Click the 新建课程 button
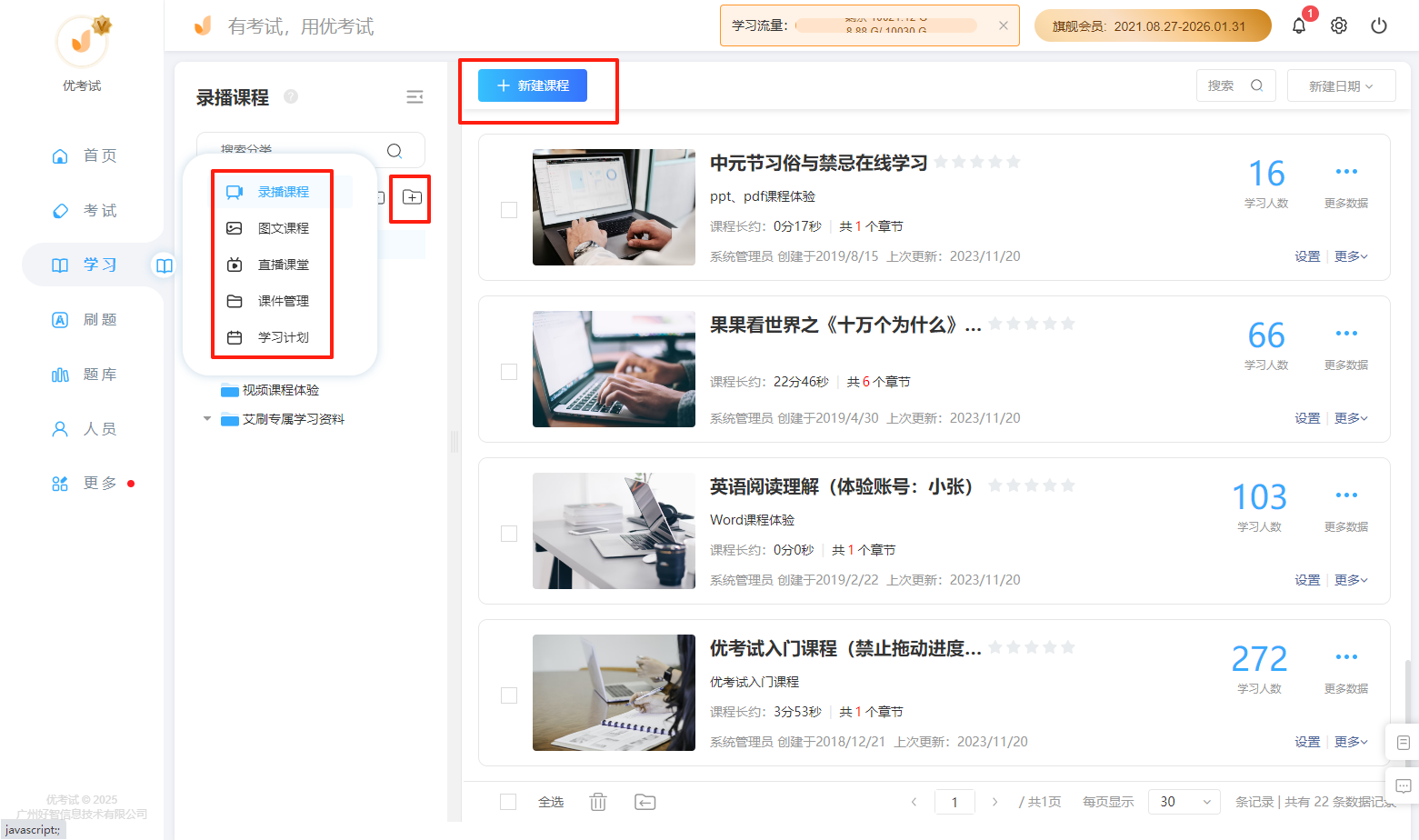Viewport: 1419px width, 840px height. tap(533, 85)
